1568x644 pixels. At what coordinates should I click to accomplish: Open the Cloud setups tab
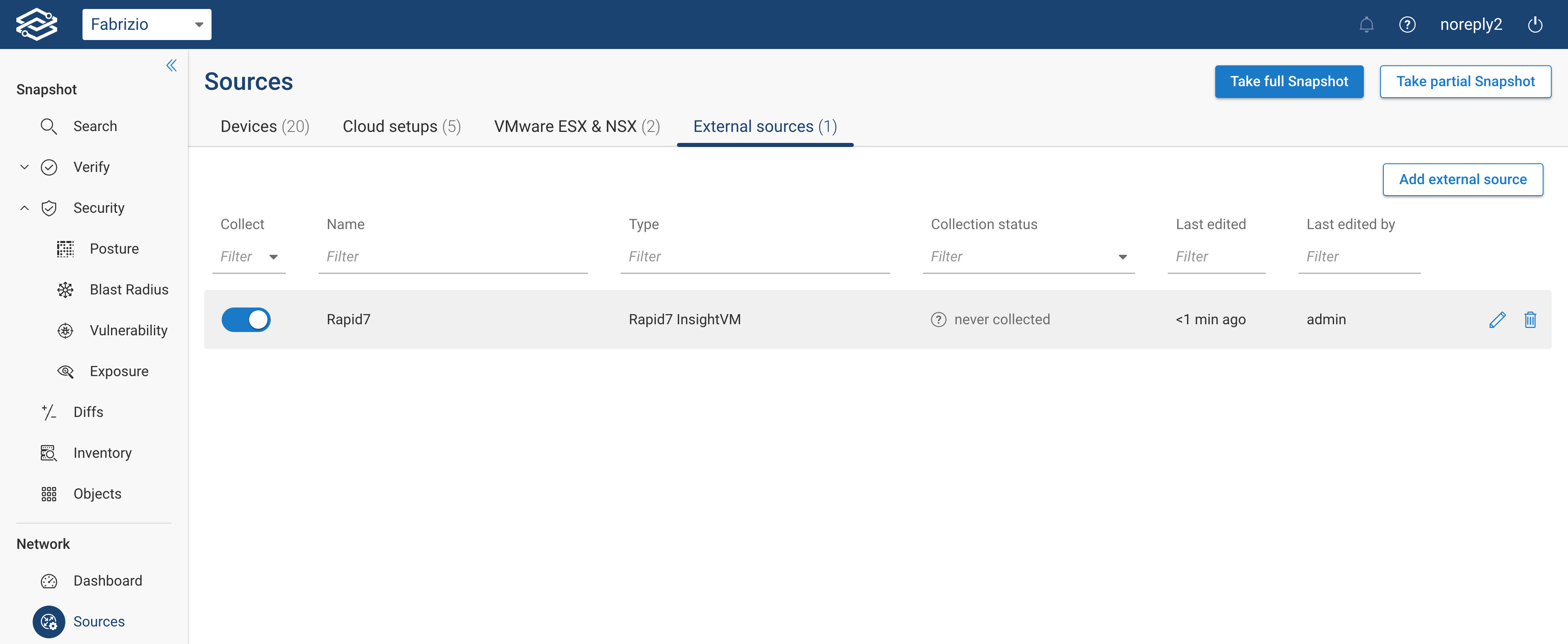[x=402, y=127]
